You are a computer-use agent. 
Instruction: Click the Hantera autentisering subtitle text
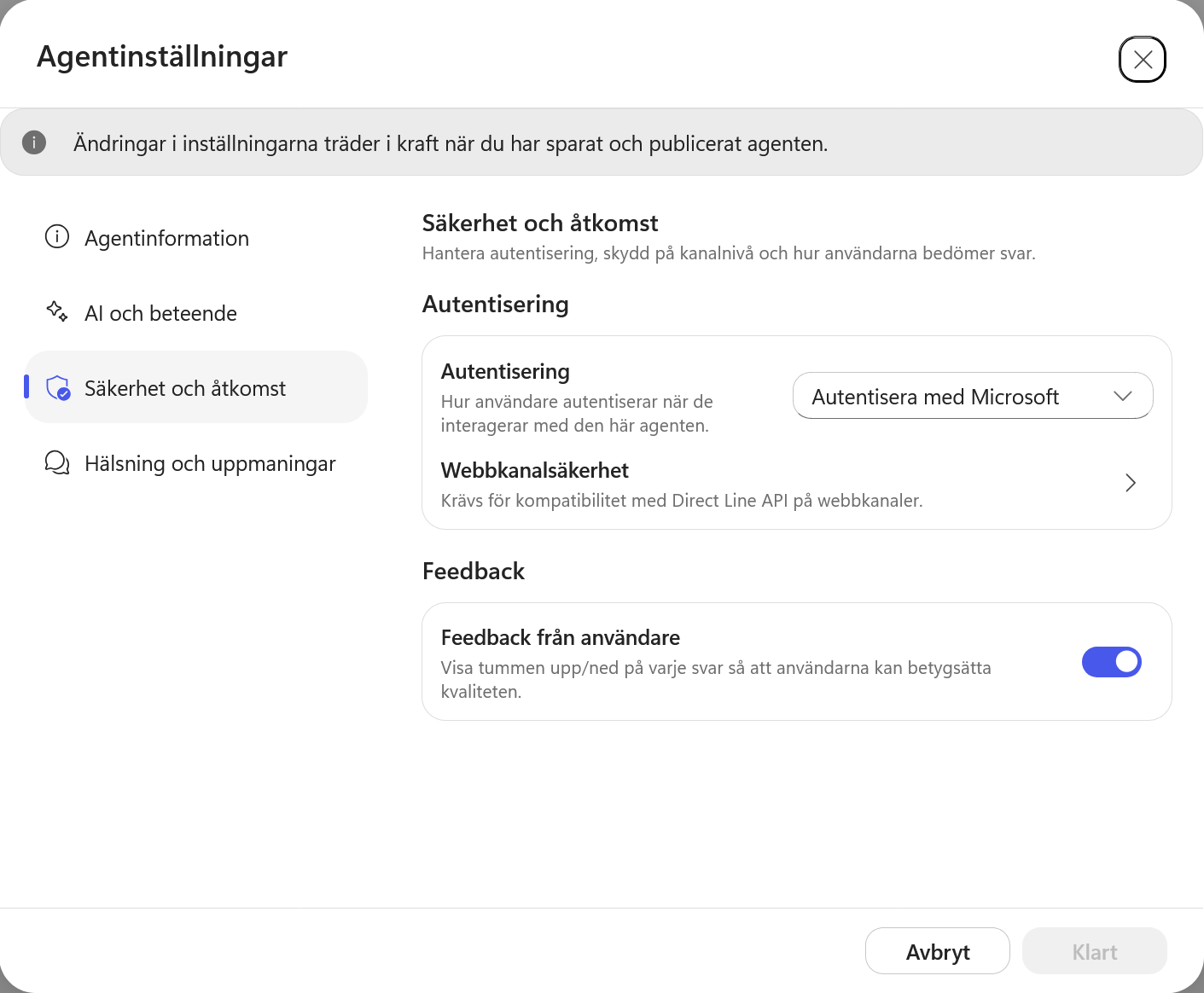(x=729, y=253)
